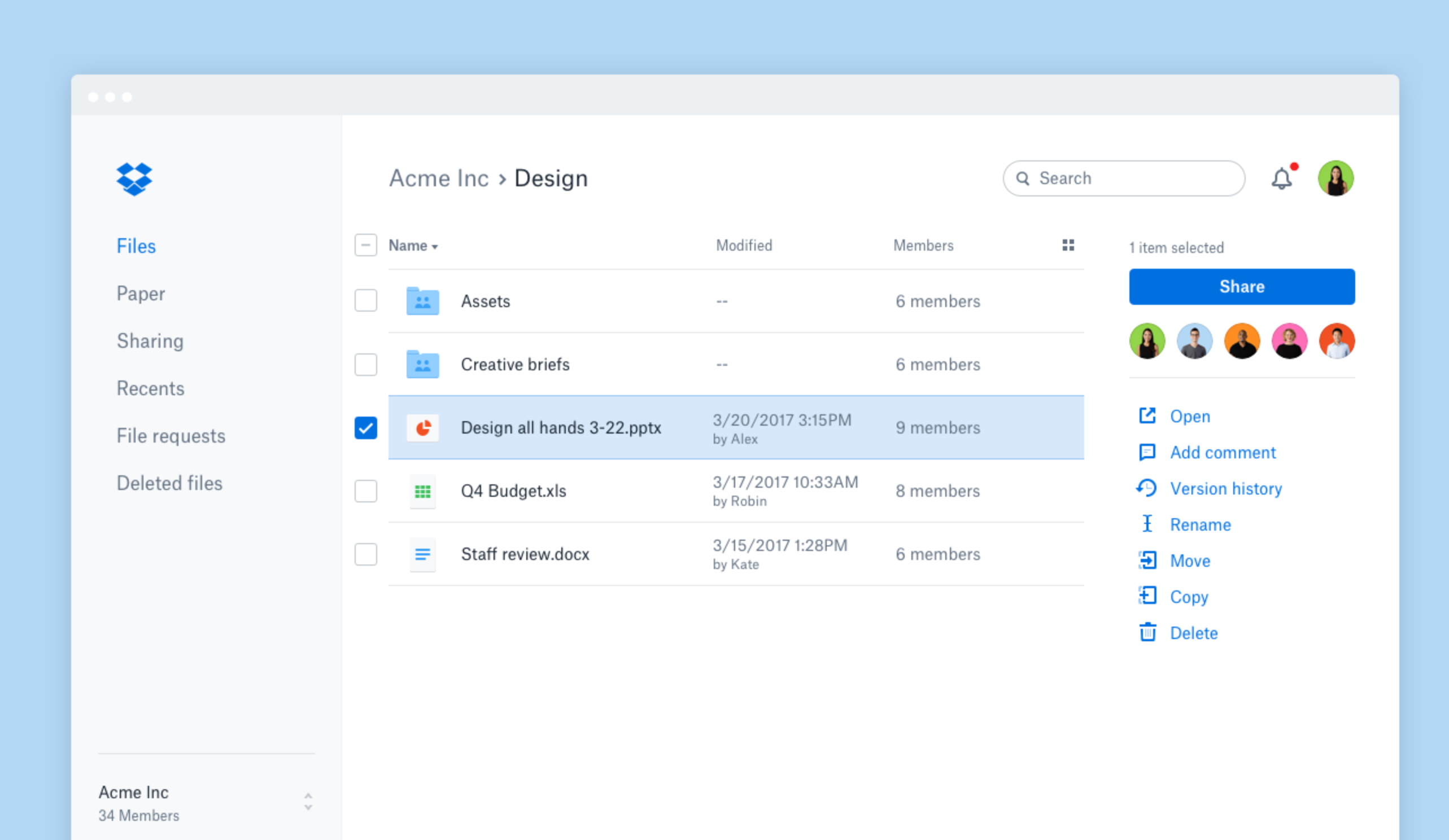This screenshot has height=840, width=1449.
Task: Select the Move action icon
Action: 1146,559
